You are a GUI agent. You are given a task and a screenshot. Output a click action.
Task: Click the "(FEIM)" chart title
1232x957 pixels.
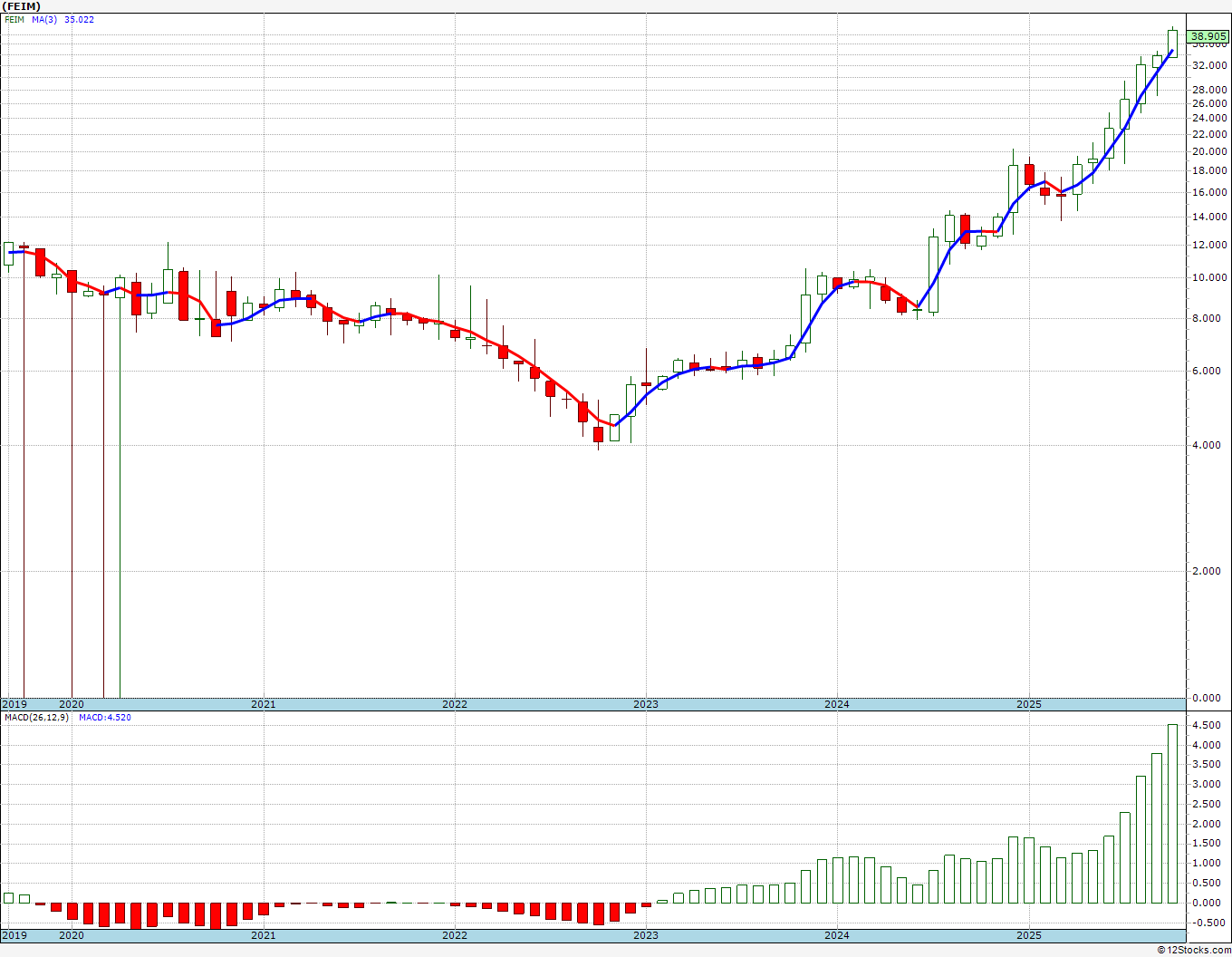(x=22, y=6)
